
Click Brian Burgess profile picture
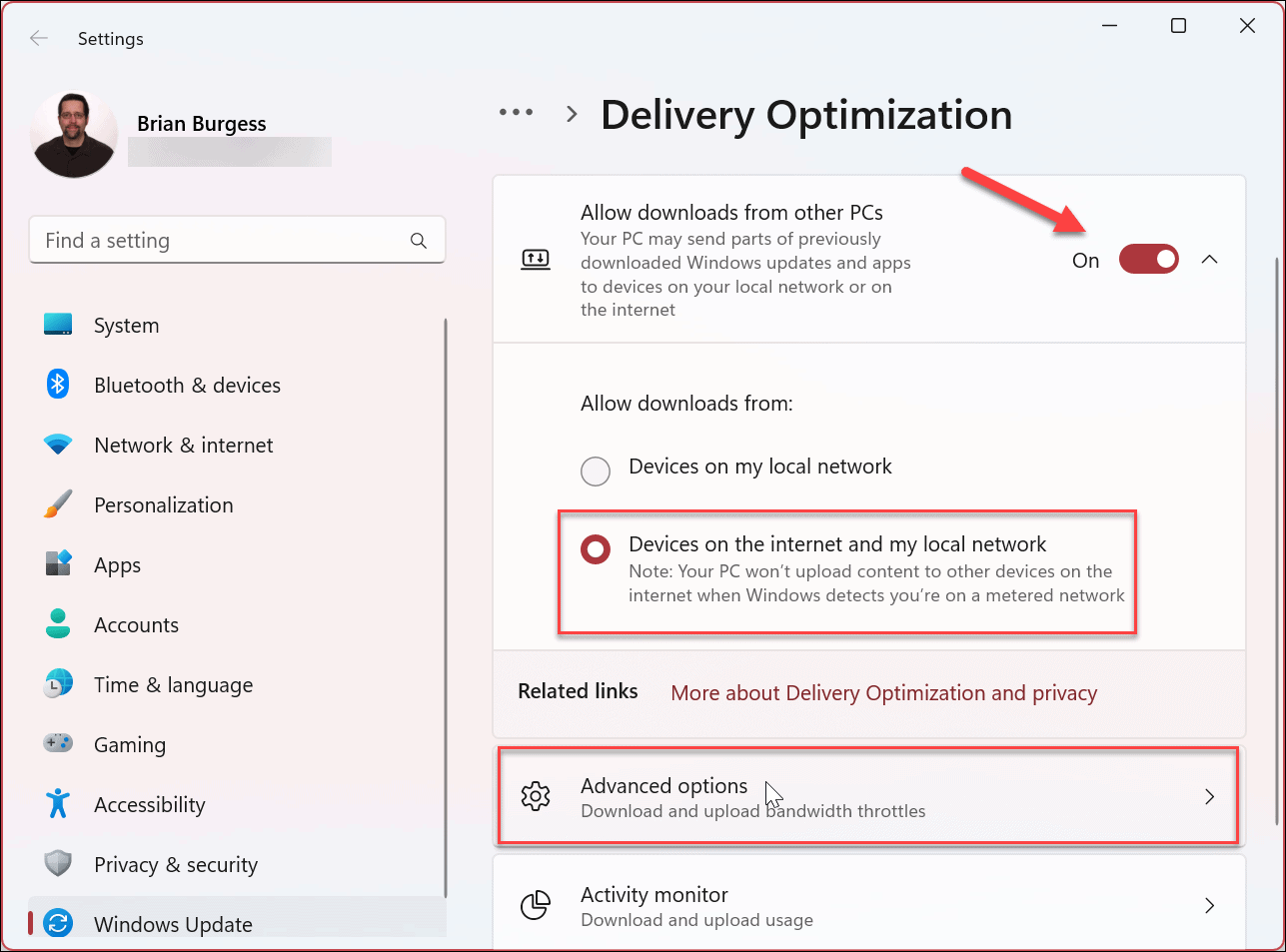(x=74, y=134)
